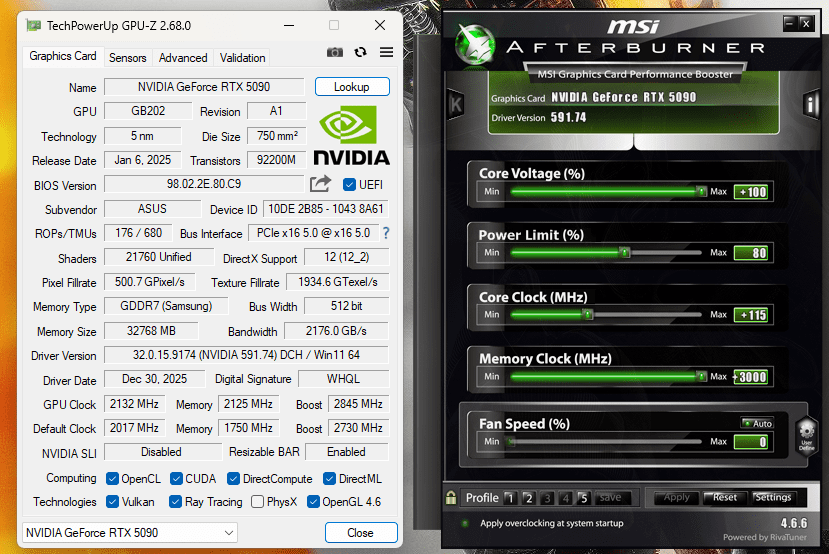
Task: Toggle the DirectML checkbox
Action: click(x=329, y=478)
